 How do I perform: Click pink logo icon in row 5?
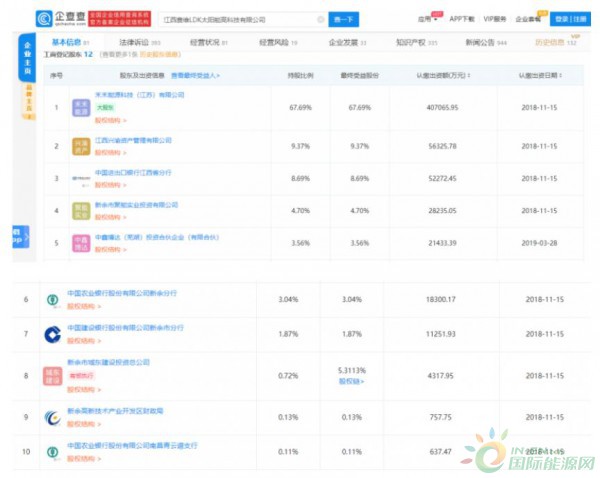[81, 243]
